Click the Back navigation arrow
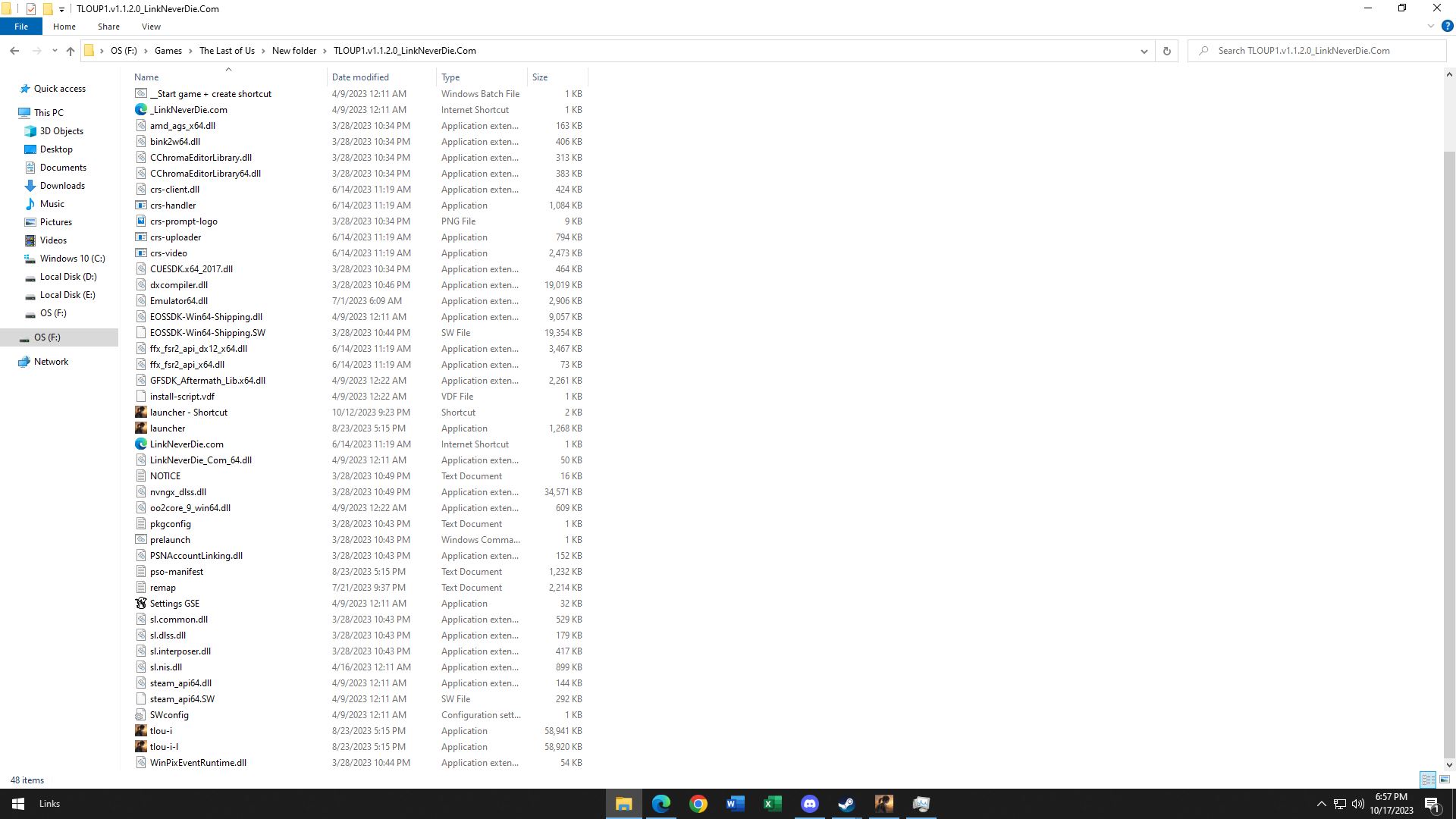 coord(14,51)
